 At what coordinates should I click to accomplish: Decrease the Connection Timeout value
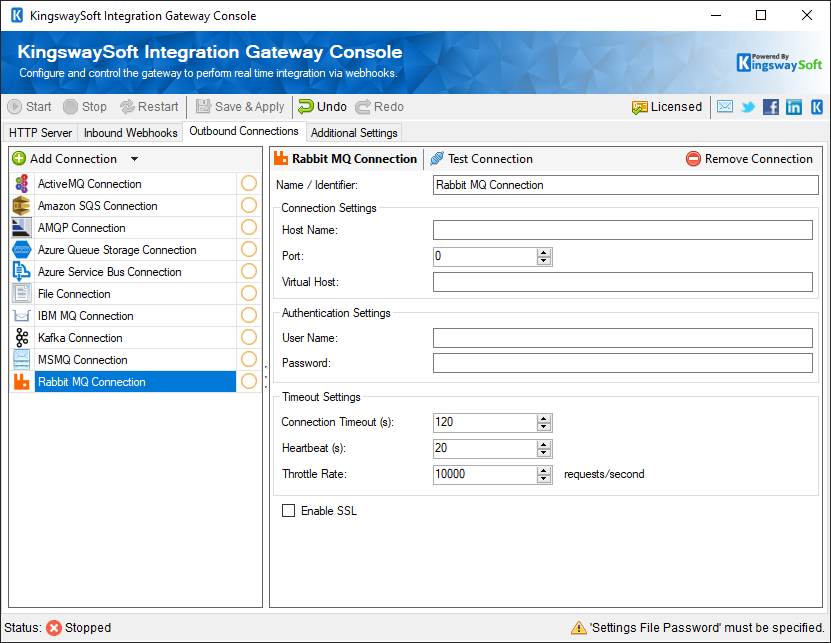544,426
